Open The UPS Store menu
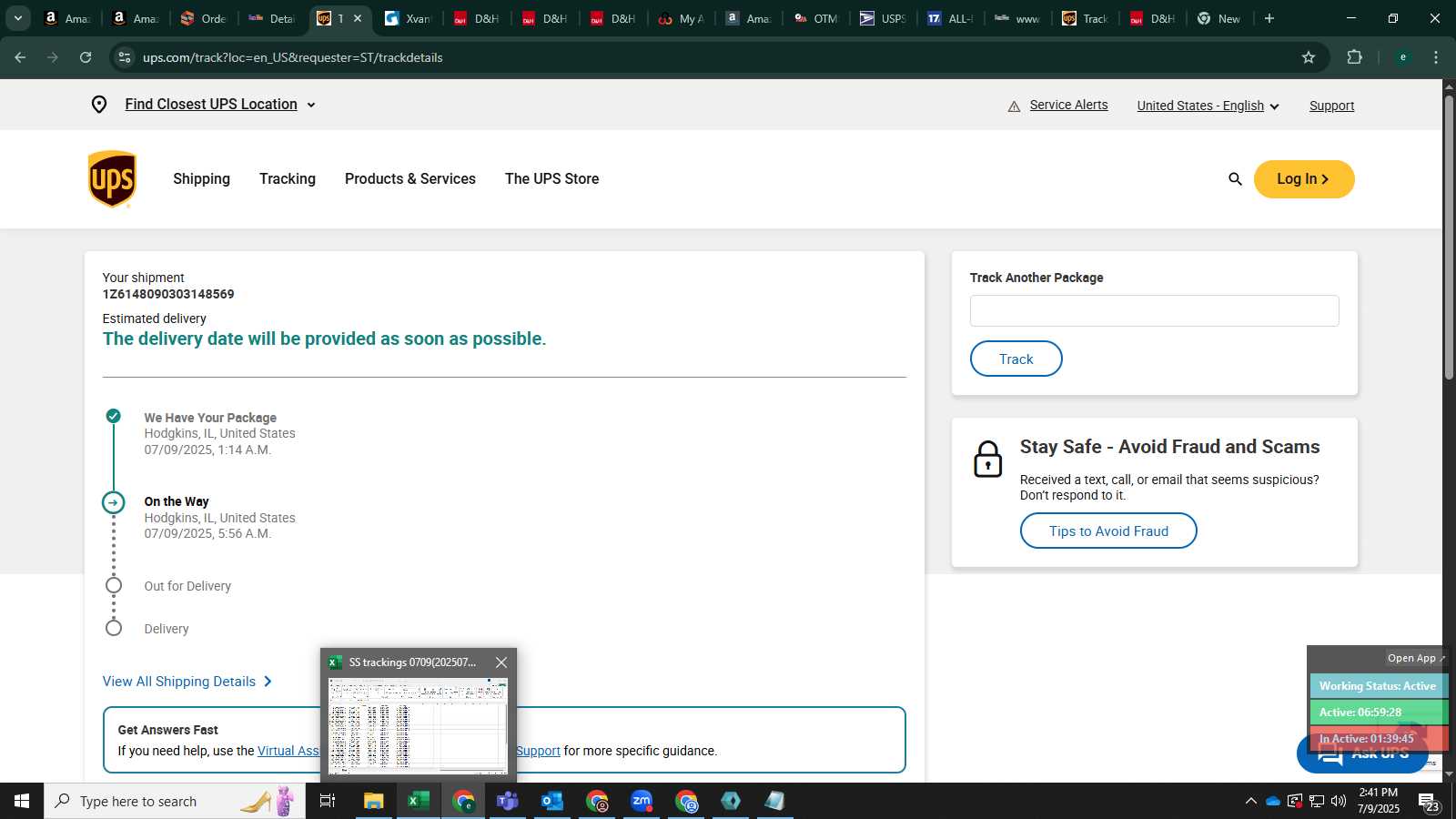Viewport: 1456px width, 819px height. [x=552, y=179]
